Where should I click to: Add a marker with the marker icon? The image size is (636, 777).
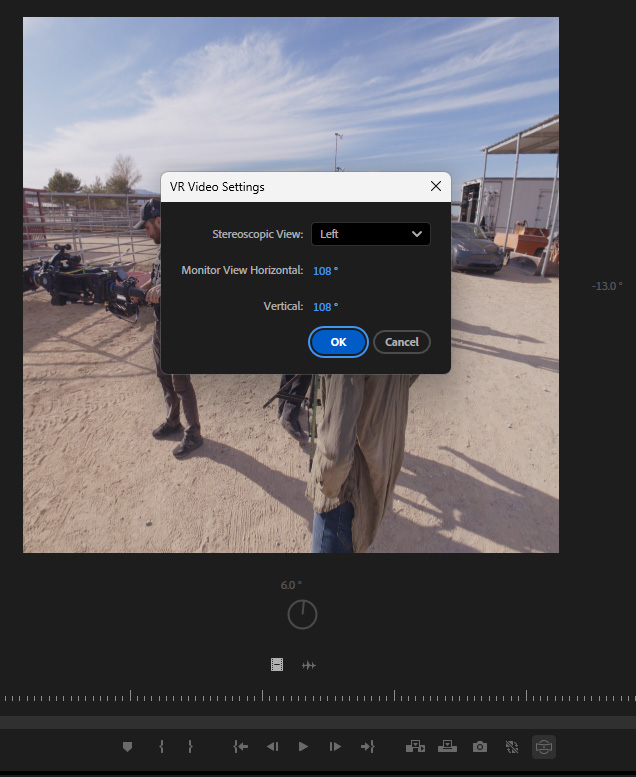[x=127, y=746]
